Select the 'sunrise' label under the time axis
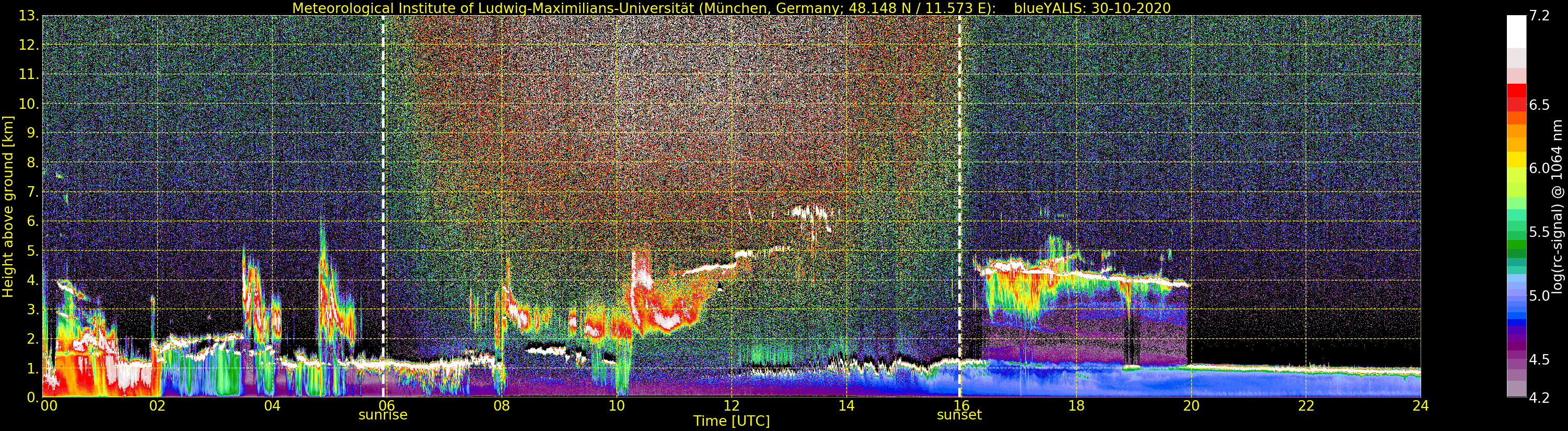Screen dimensions: 1568x431 pos(383,415)
